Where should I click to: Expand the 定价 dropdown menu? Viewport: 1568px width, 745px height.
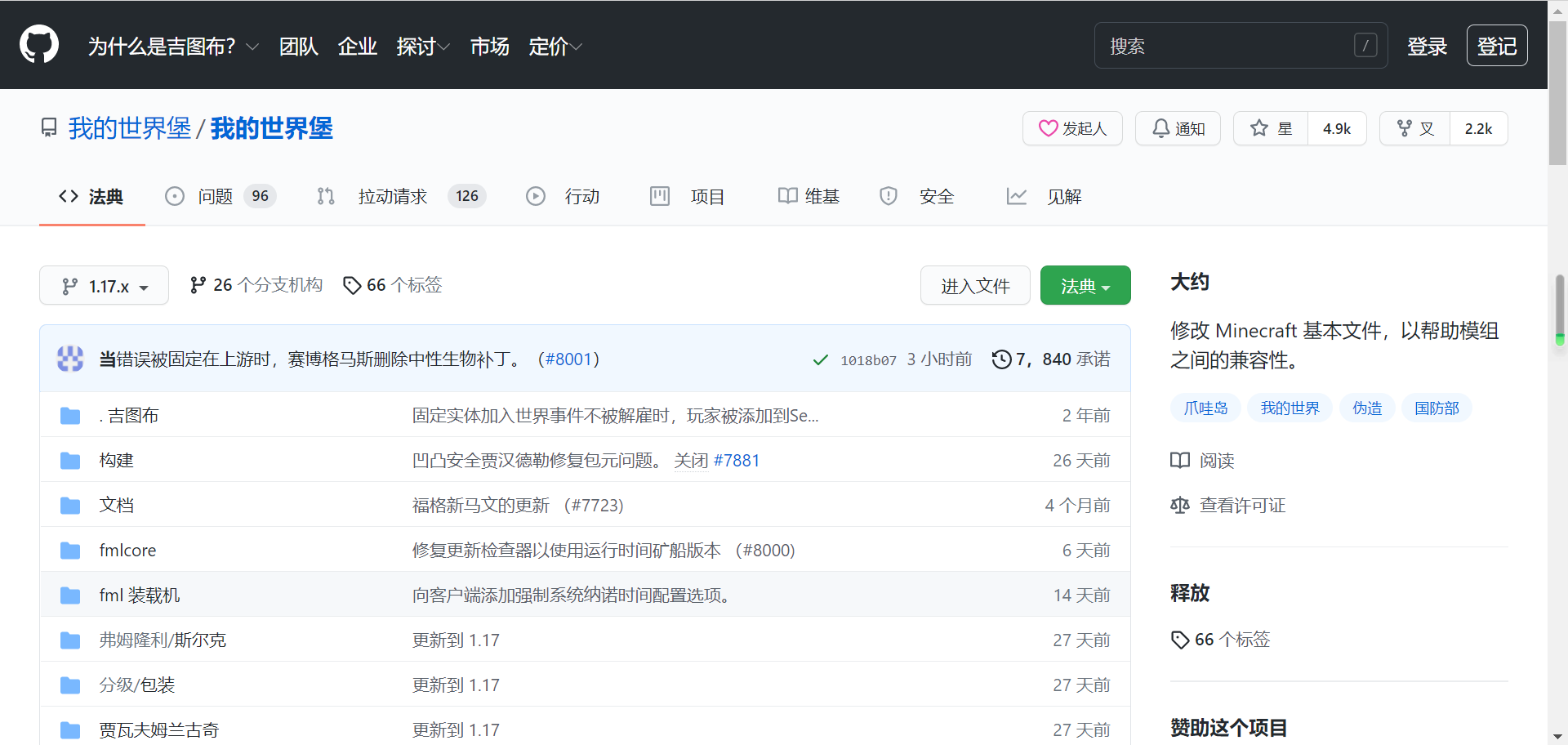pyautogui.click(x=555, y=47)
